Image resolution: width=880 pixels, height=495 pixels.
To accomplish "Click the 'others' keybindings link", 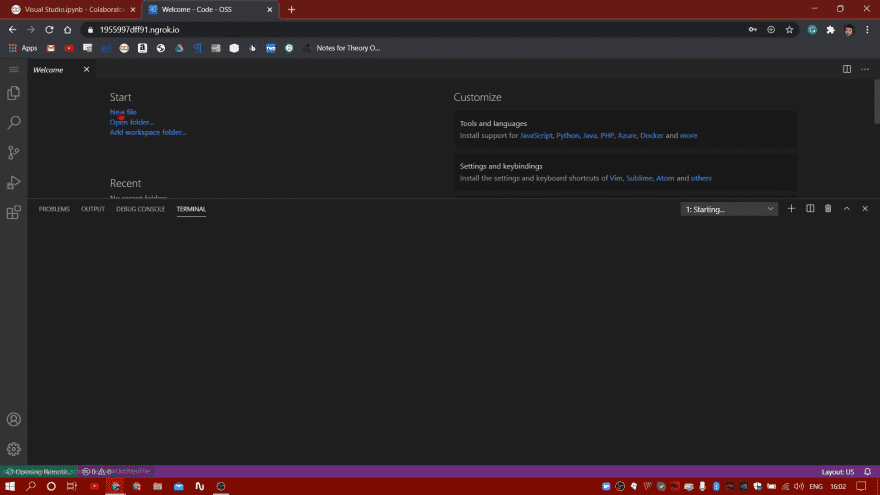I will pyautogui.click(x=701, y=178).
